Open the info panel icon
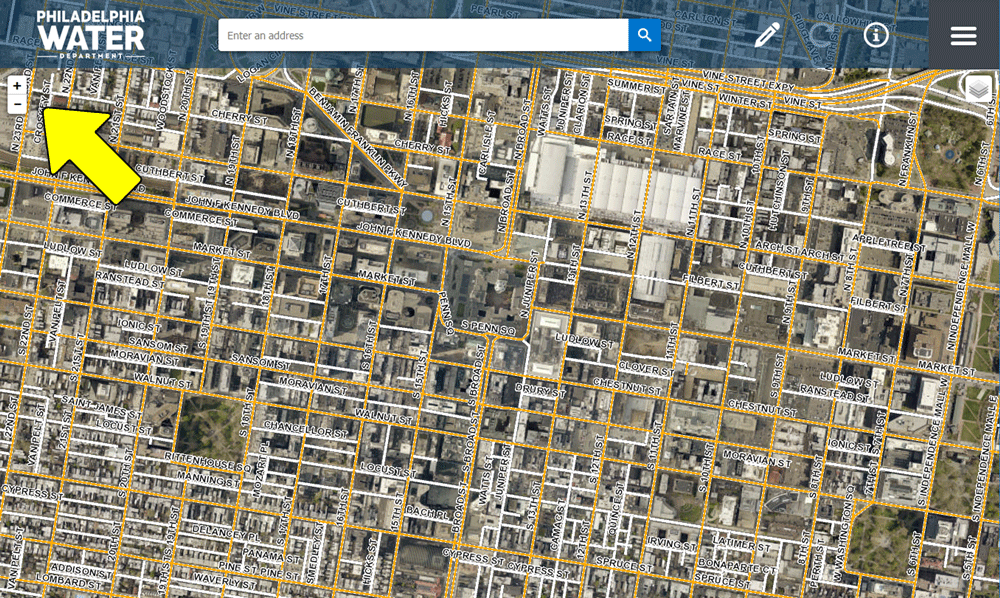Screen dimensions: 1000x598 [876, 35]
